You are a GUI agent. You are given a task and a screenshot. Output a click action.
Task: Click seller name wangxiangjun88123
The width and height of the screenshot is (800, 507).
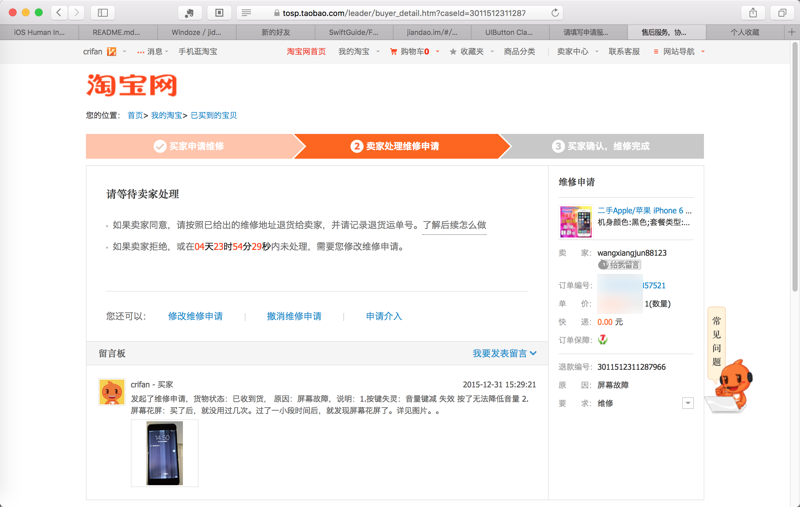click(632, 253)
